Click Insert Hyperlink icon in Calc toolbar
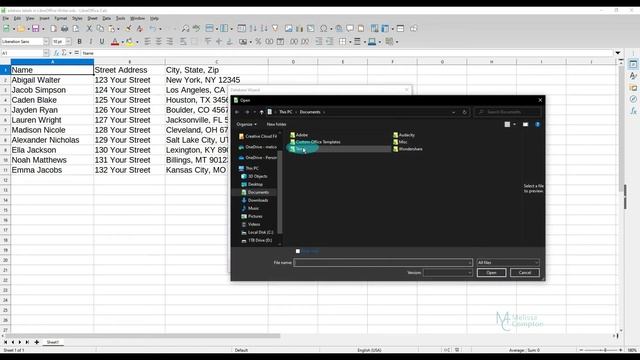The image size is (640, 360). [x=339, y=29]
